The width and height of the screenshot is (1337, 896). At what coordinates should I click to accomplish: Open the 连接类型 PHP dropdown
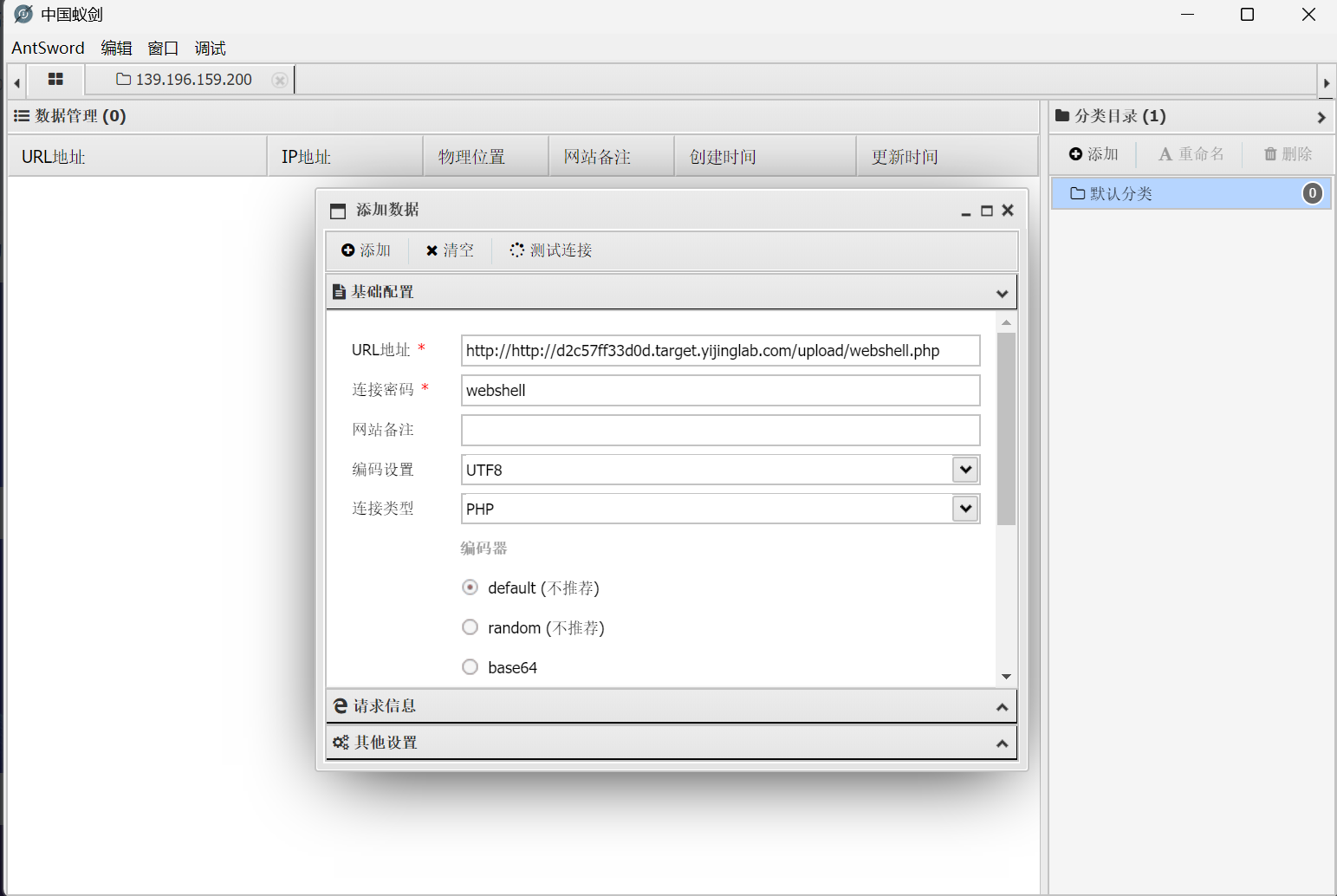(965, 509)
